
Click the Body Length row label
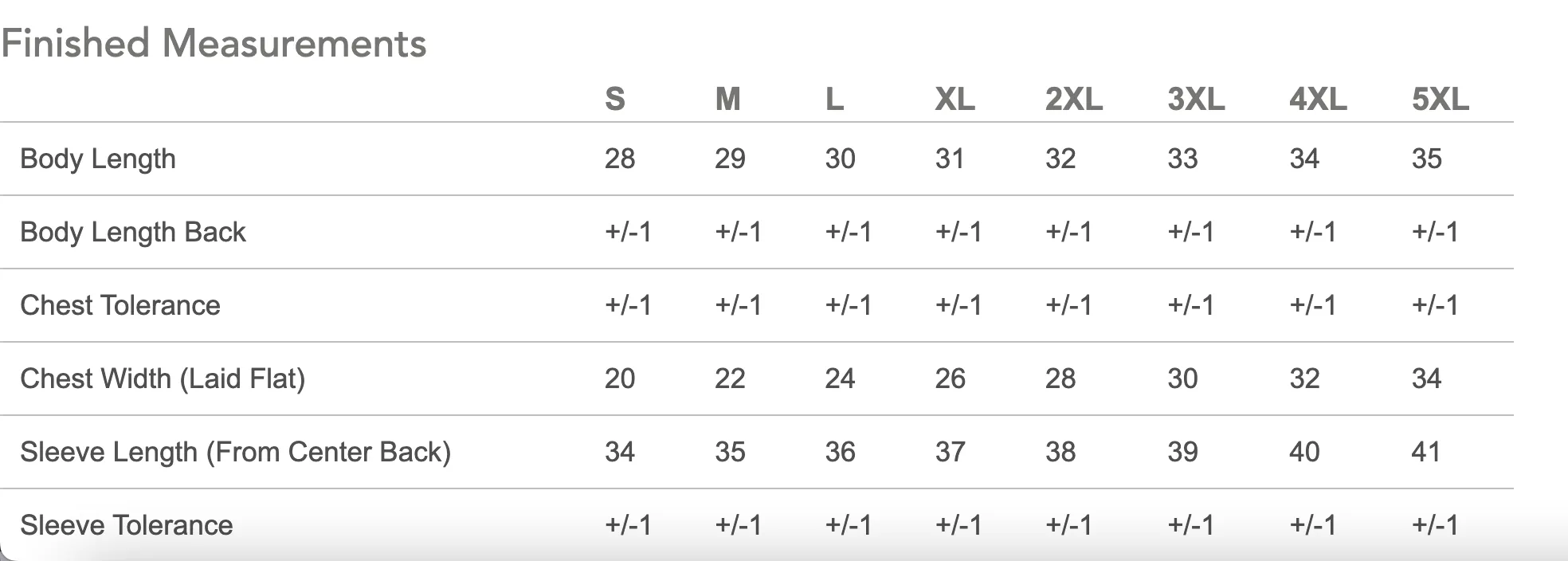click(98, 159)
